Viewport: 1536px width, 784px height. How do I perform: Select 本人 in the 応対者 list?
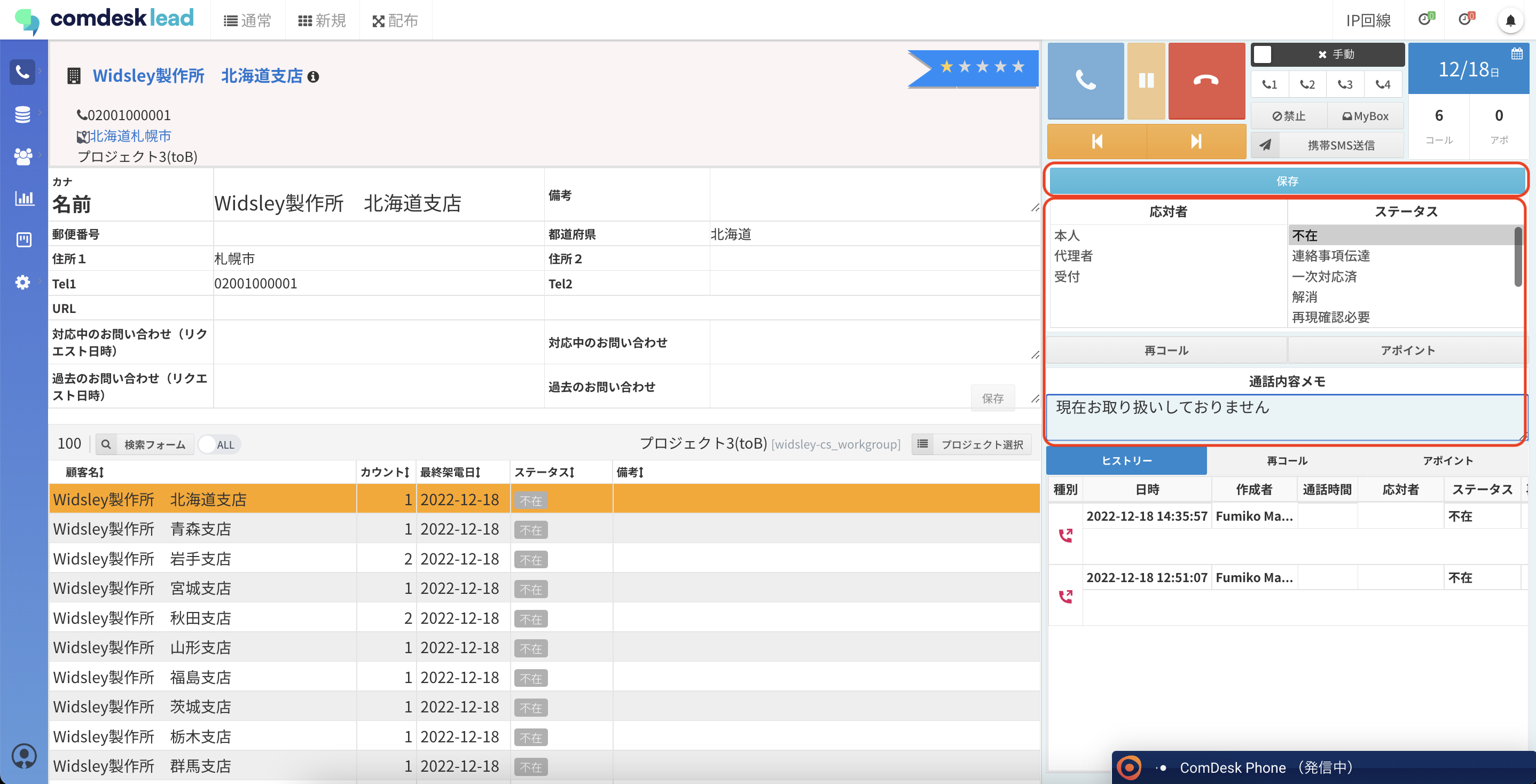pyautogui.click(x=1067, y=236)
